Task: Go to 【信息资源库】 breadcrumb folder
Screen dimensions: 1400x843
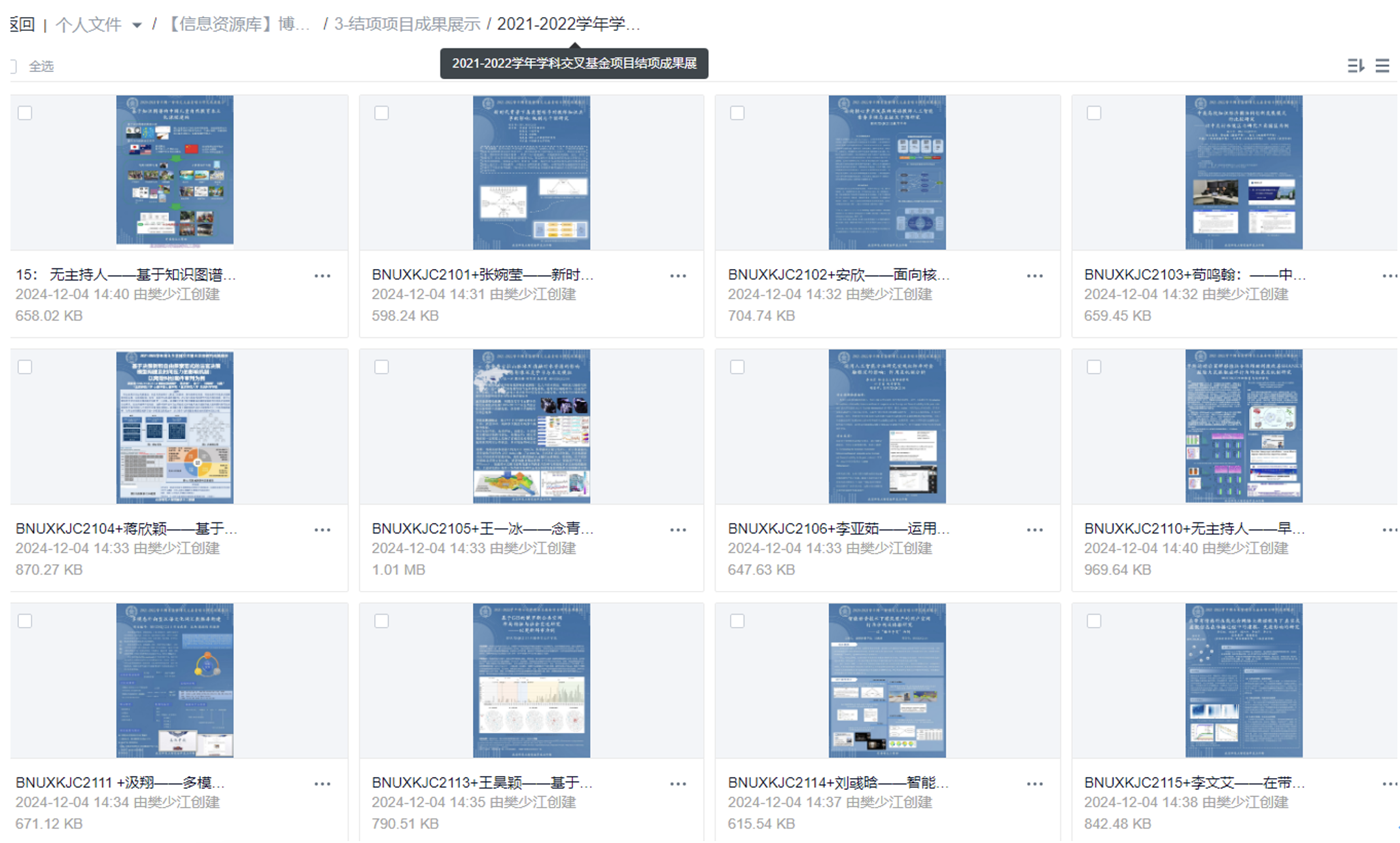Action: click(238, 24)
